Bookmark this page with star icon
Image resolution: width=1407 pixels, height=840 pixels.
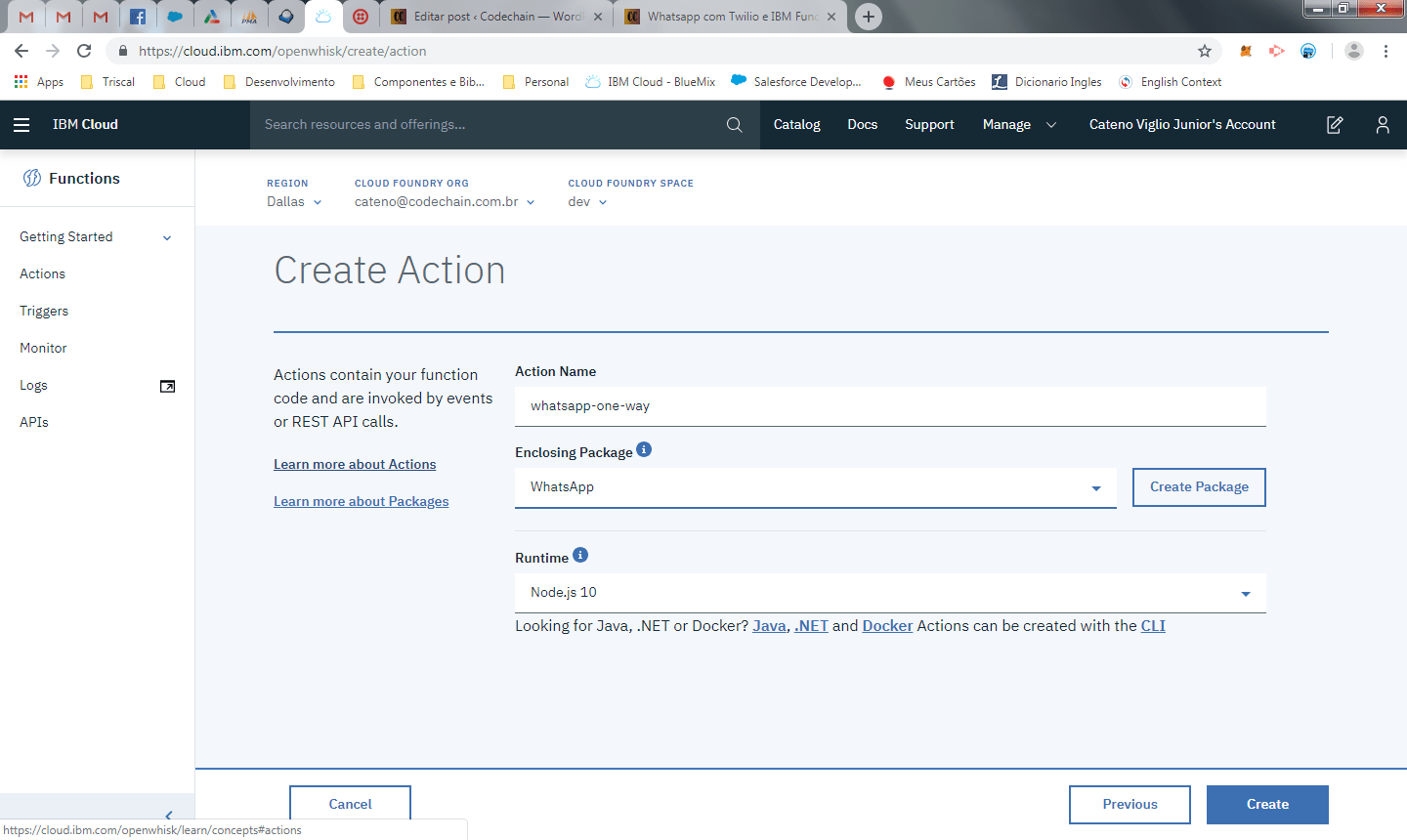click(x=1205, y=51)
